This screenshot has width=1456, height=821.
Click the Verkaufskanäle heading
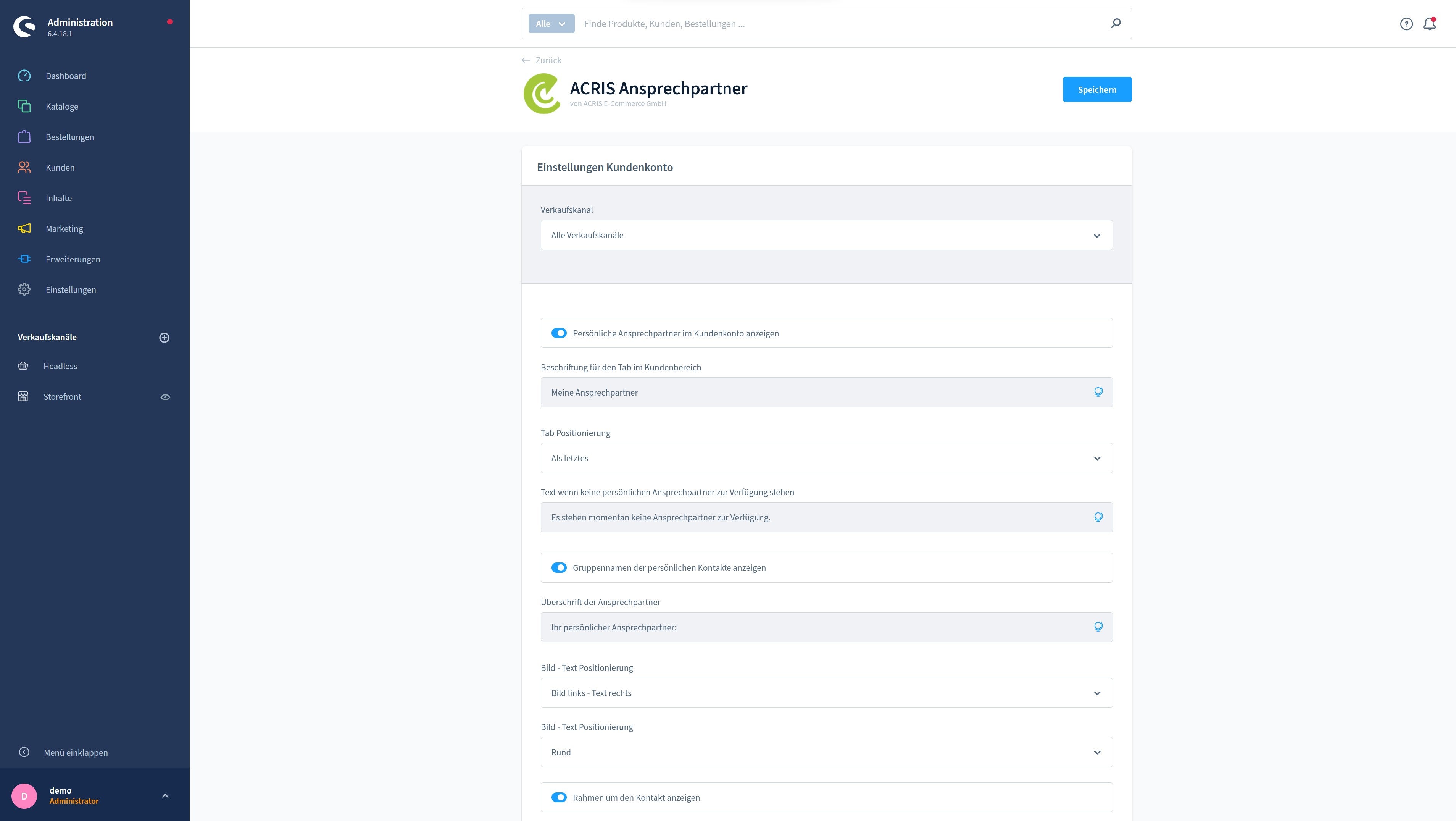tap(47, 337)
